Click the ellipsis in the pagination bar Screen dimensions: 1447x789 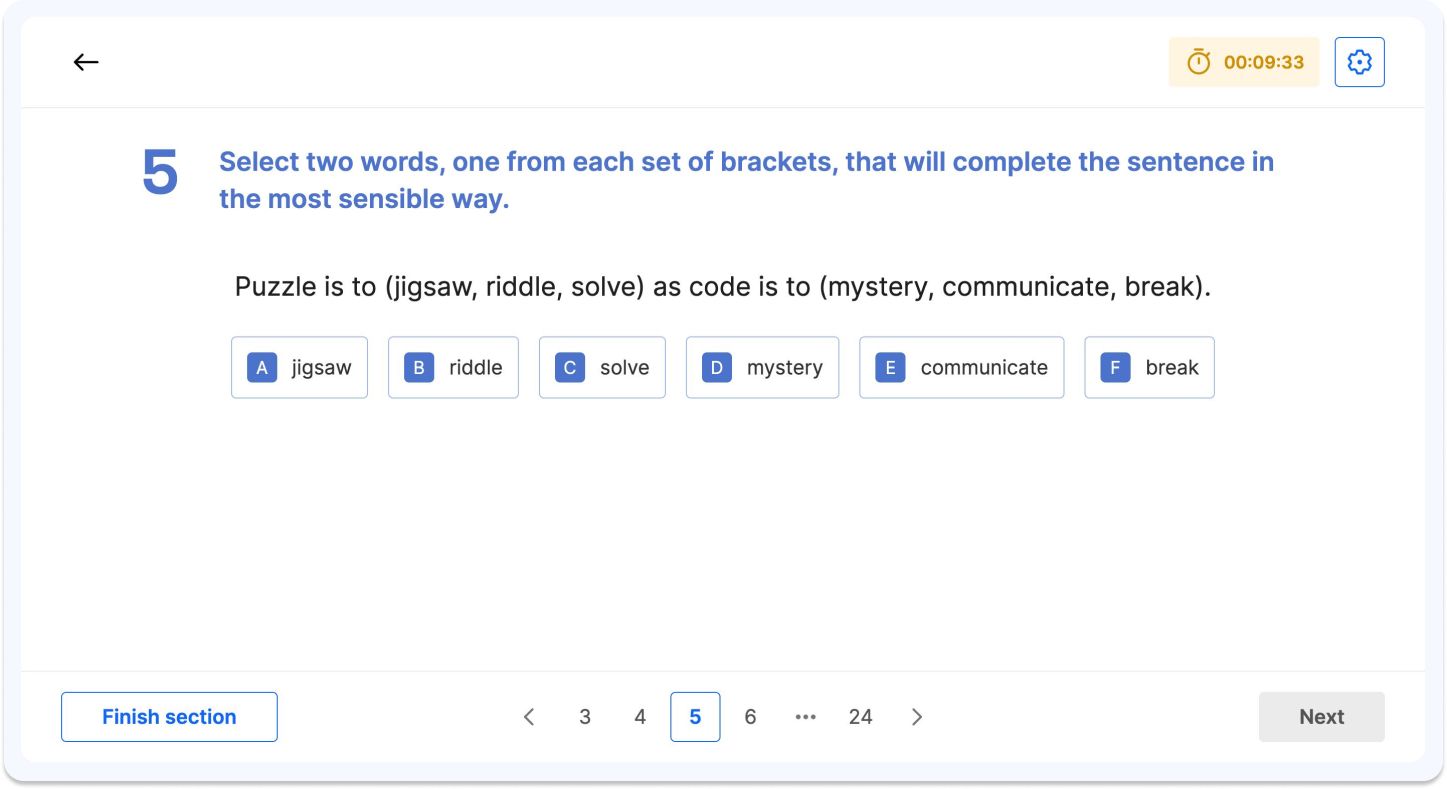click(806, 716)
